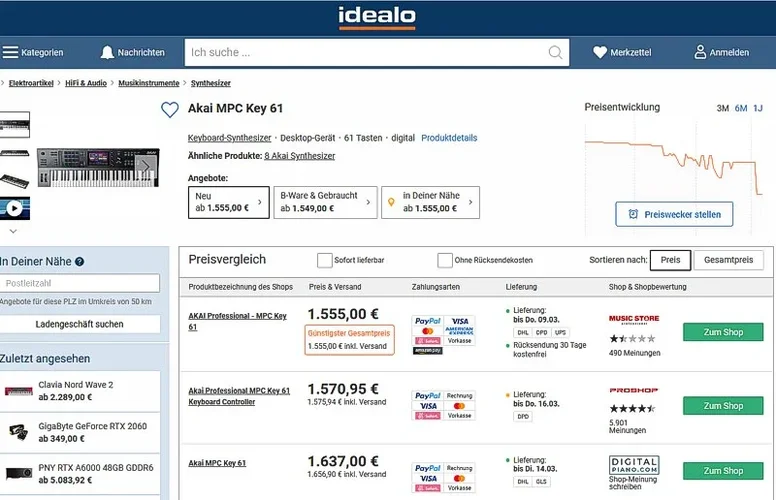Enable the Sofort lieferbar checkbox
776x500 pixels.
(325, 260)
